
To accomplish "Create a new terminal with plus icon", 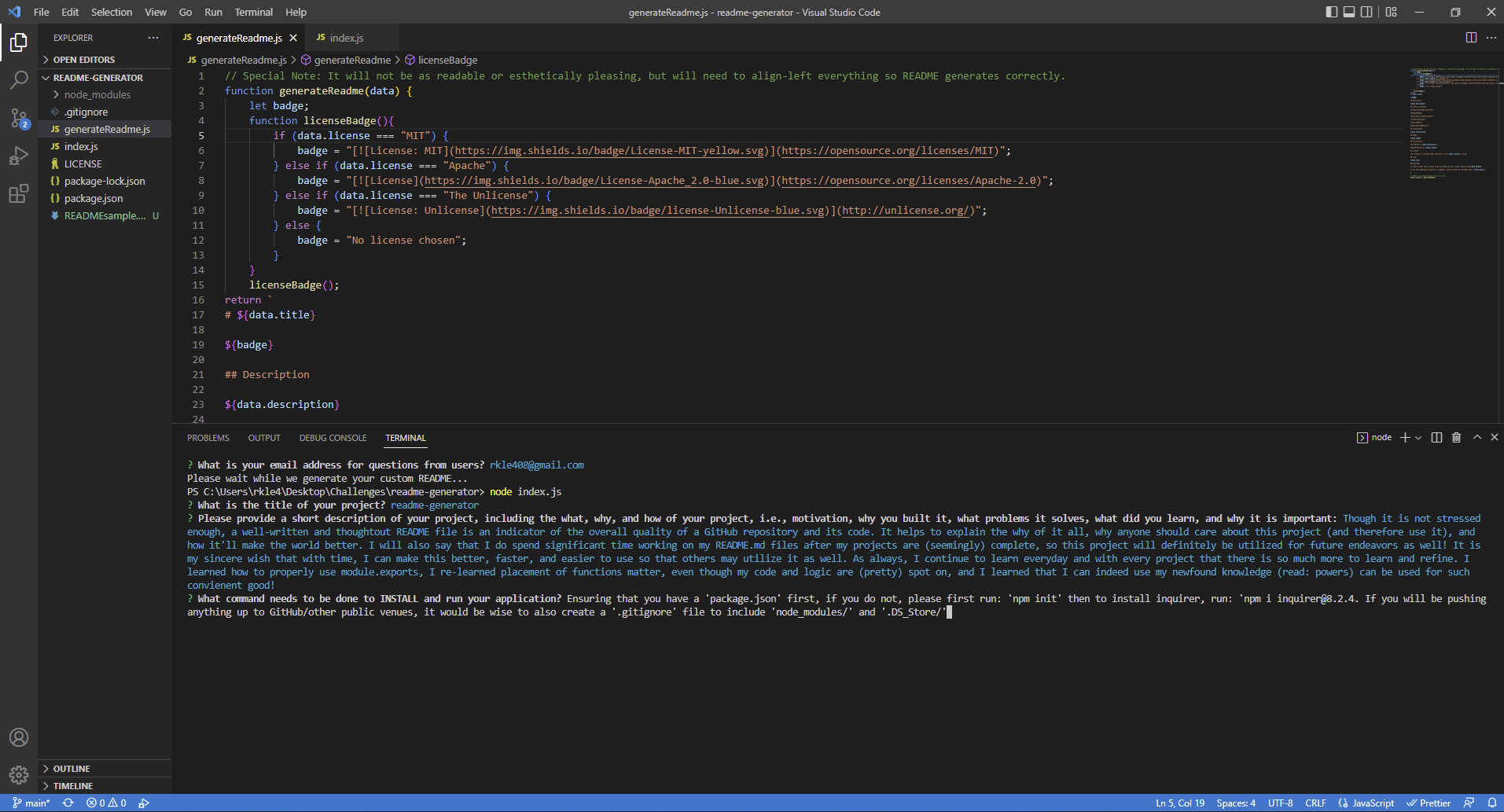I will click(x=1405, y=438).
